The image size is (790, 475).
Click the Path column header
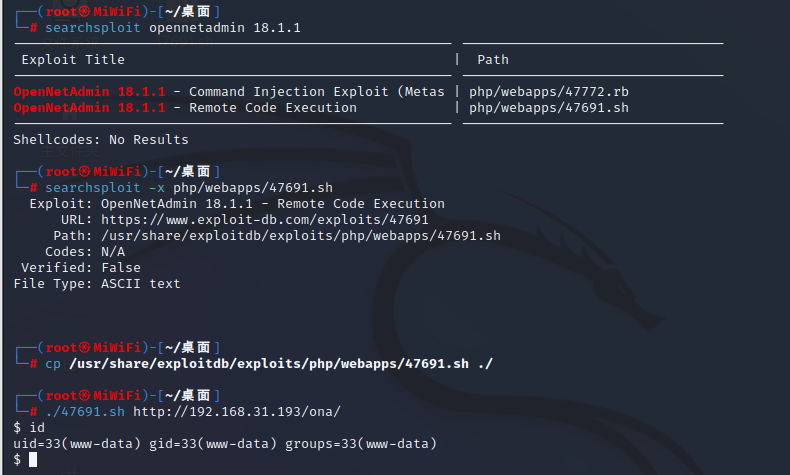[493, 59]
